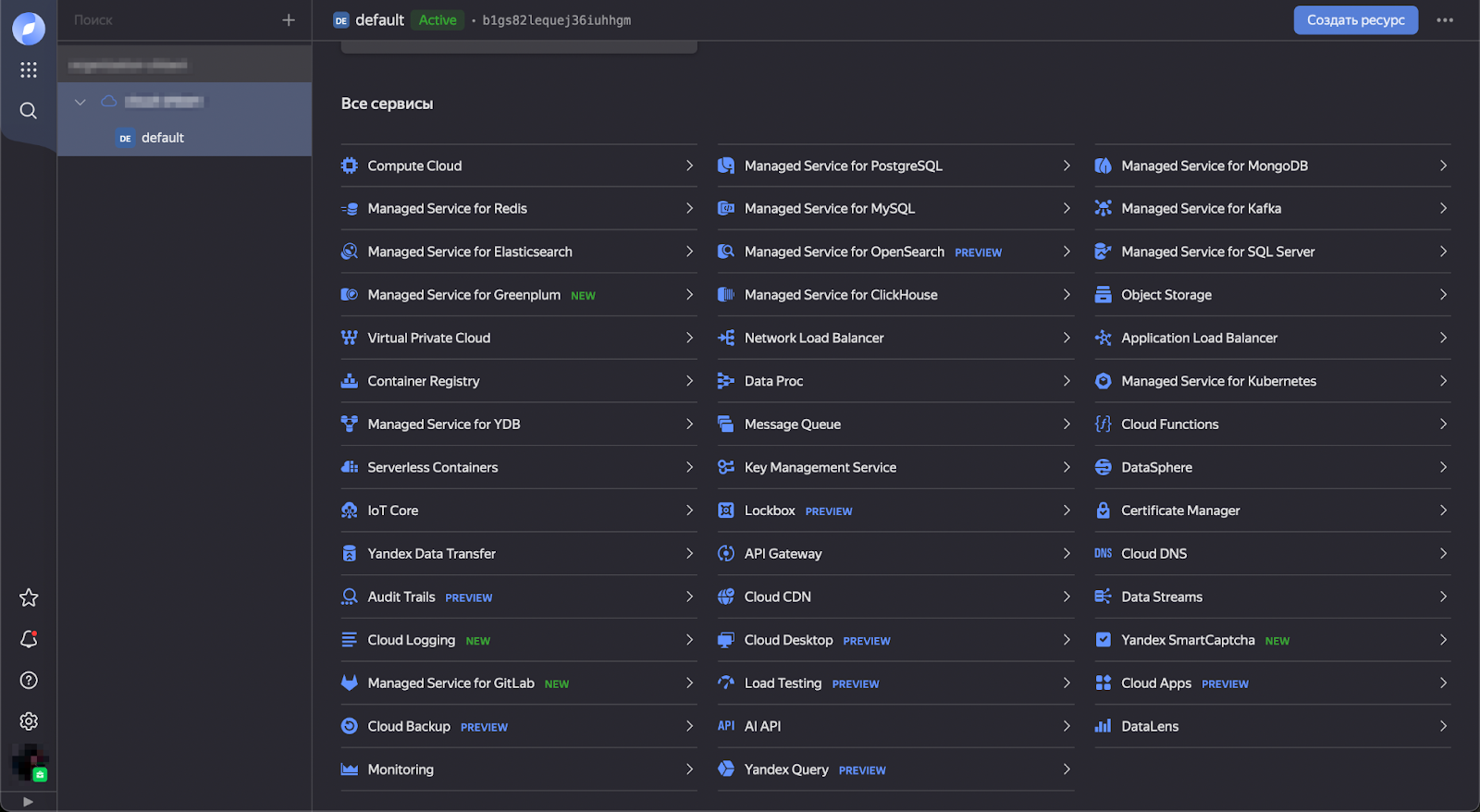The height and width of the screenshot is (812, 1480).
Task: Open settings gear icon
Action: click(29, 721)
